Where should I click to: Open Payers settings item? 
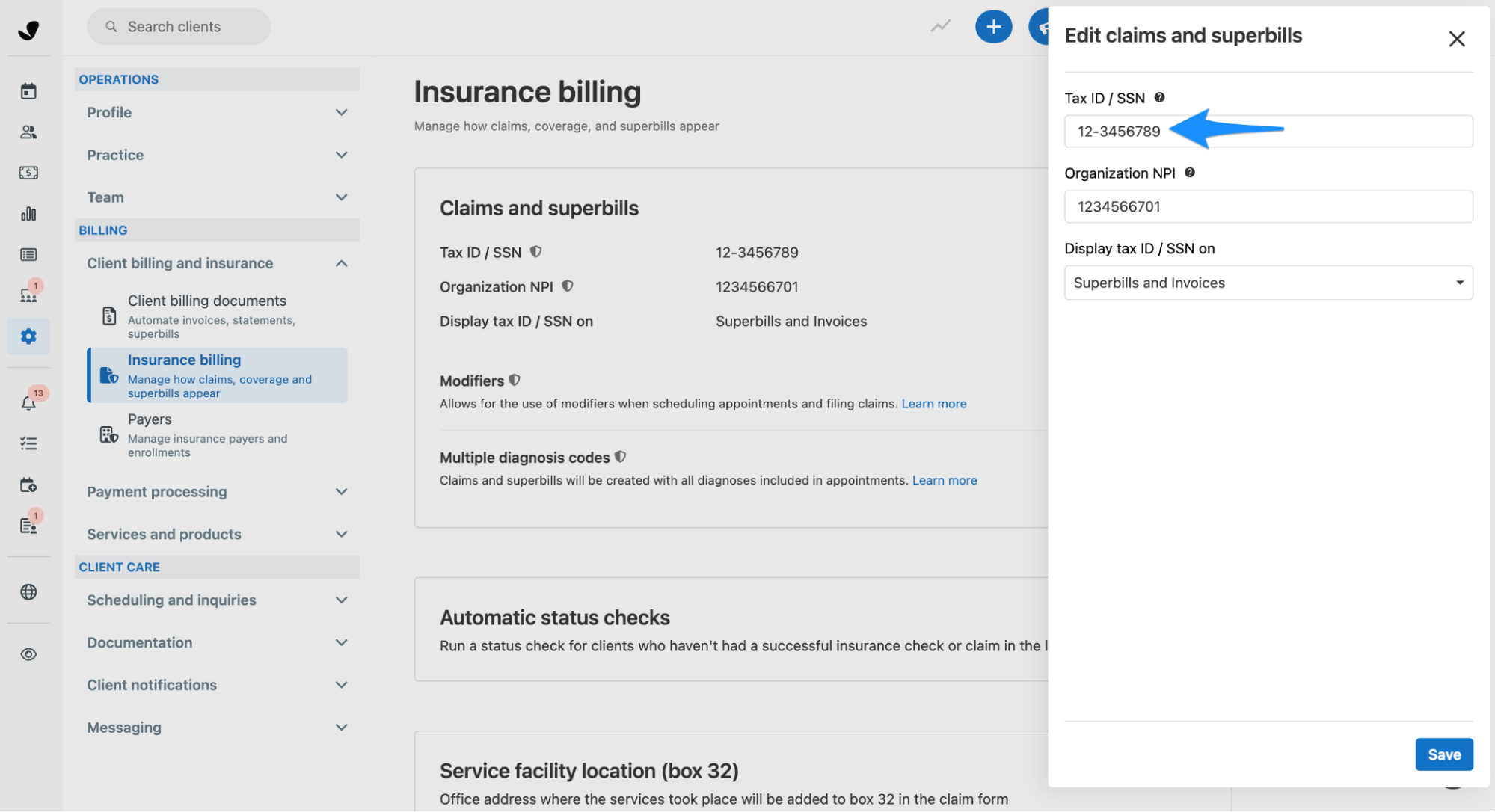pos(218,434)
